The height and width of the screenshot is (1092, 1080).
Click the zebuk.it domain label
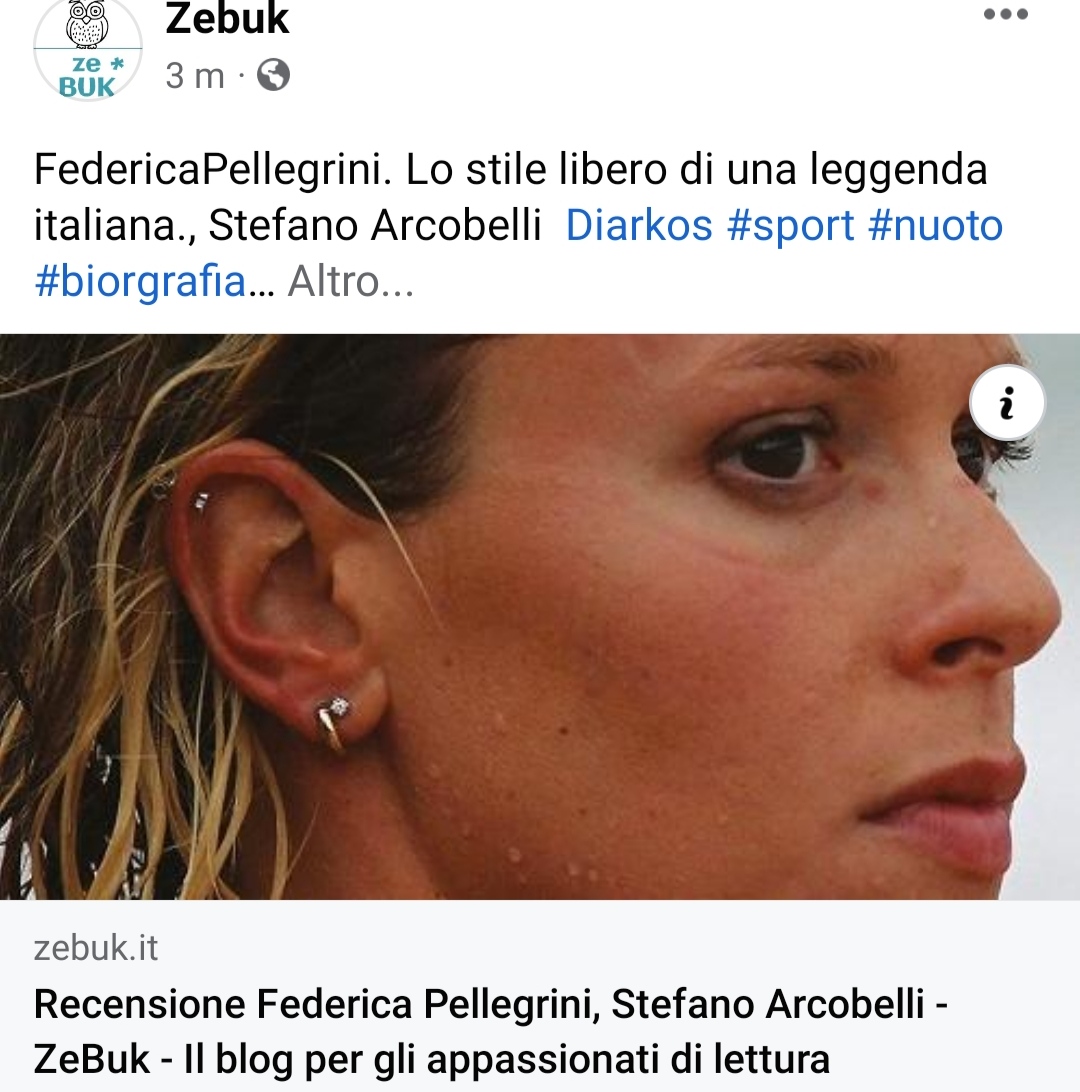pyautogui.click(x=96, y=948)
